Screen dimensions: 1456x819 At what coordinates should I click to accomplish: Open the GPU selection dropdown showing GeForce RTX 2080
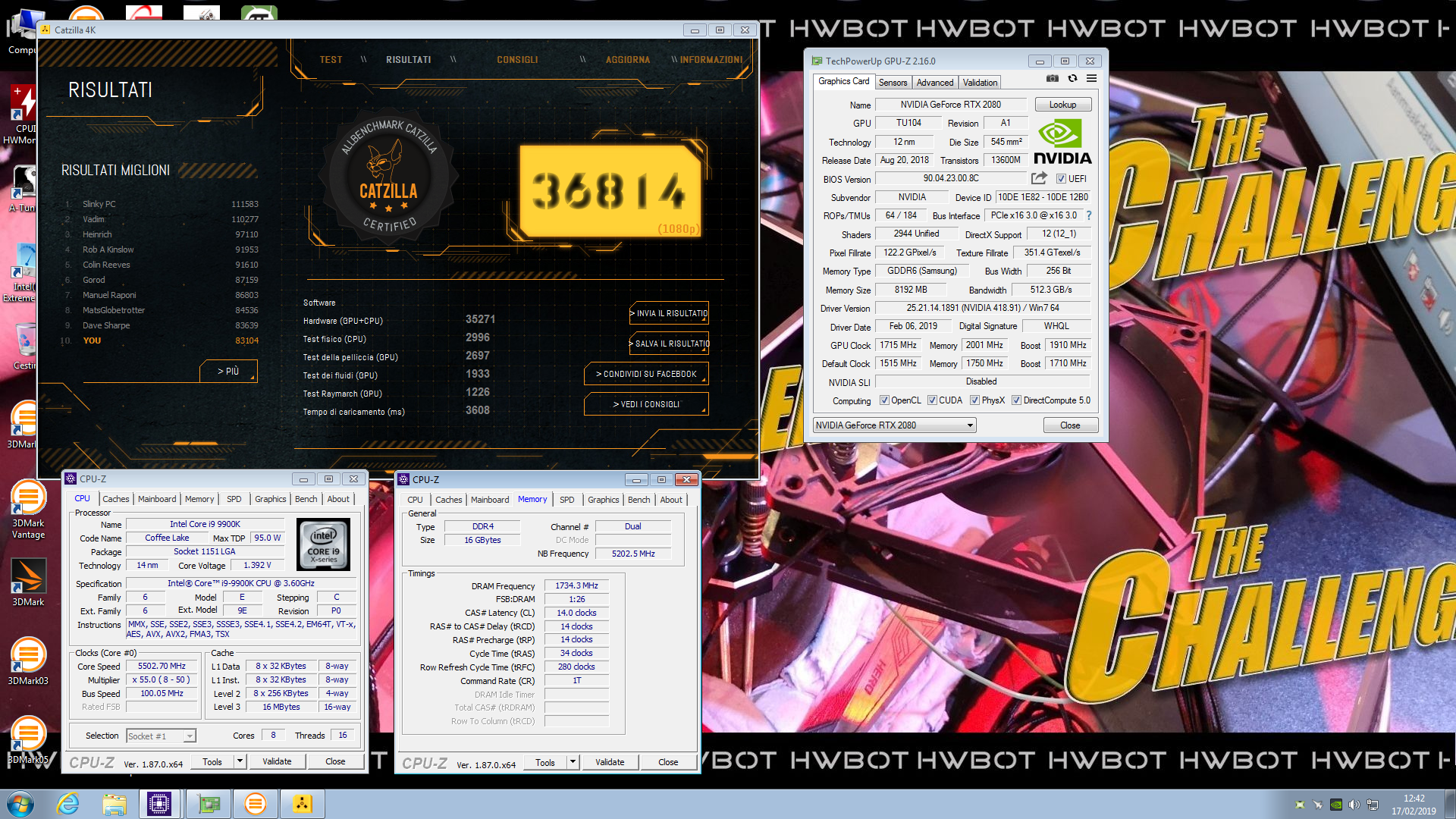click(894, 425)
